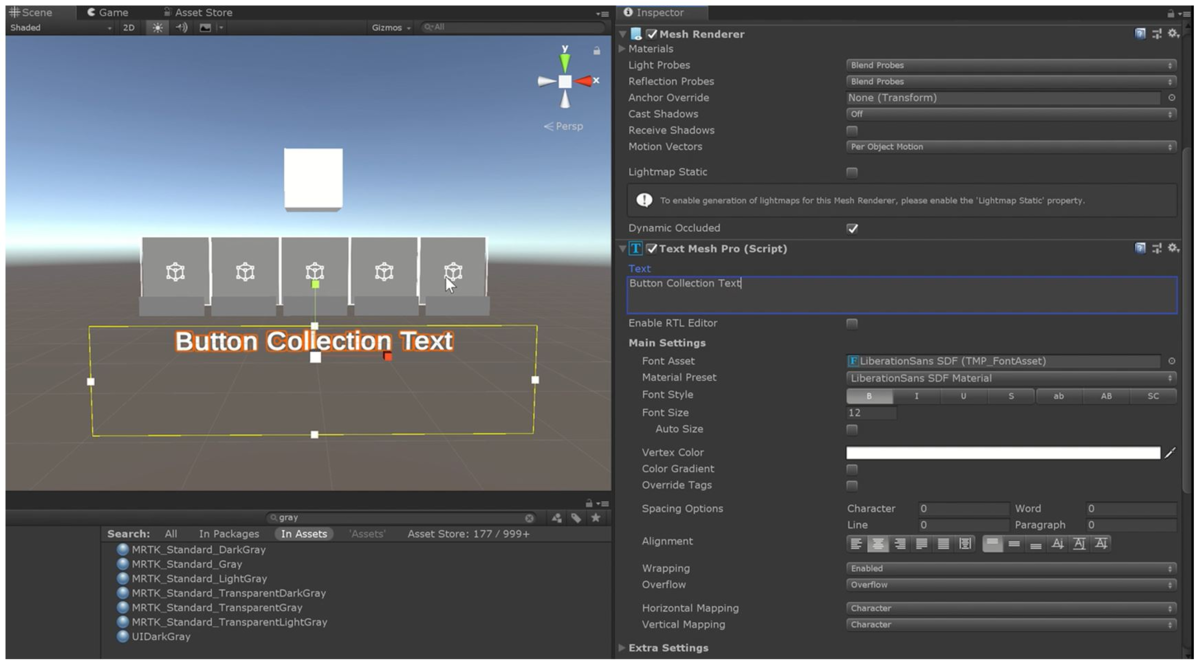Set text alignment to right
This screenshot has width=1200, height=666.
click(x=900, y=544)
